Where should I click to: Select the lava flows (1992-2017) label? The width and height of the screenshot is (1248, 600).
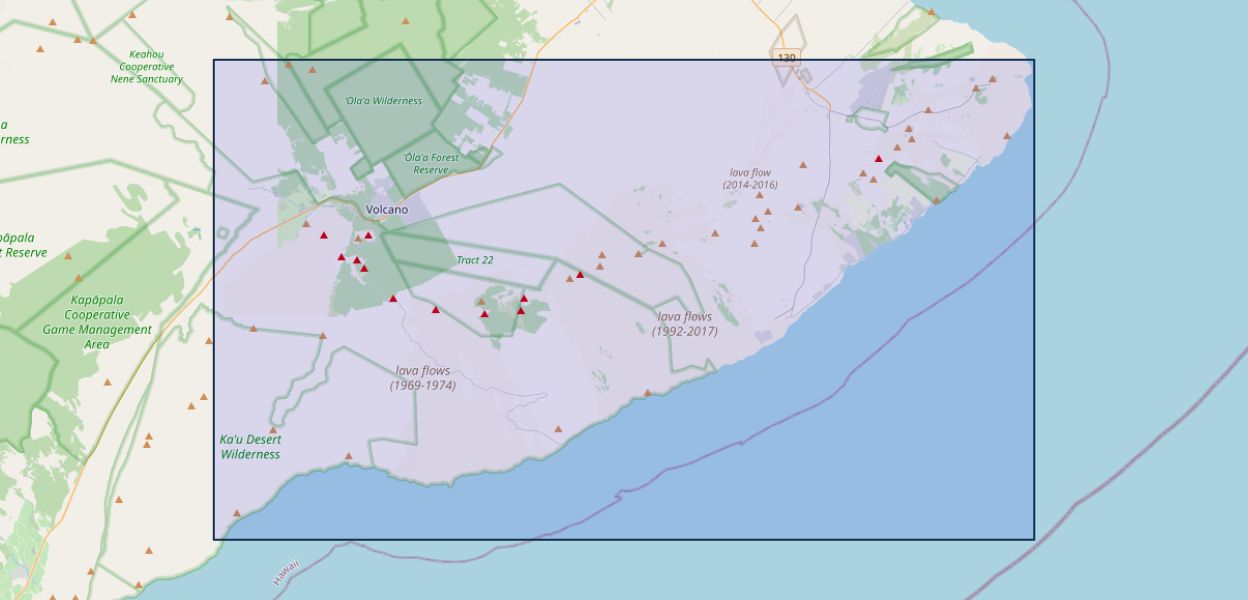(x=685, y=324)
